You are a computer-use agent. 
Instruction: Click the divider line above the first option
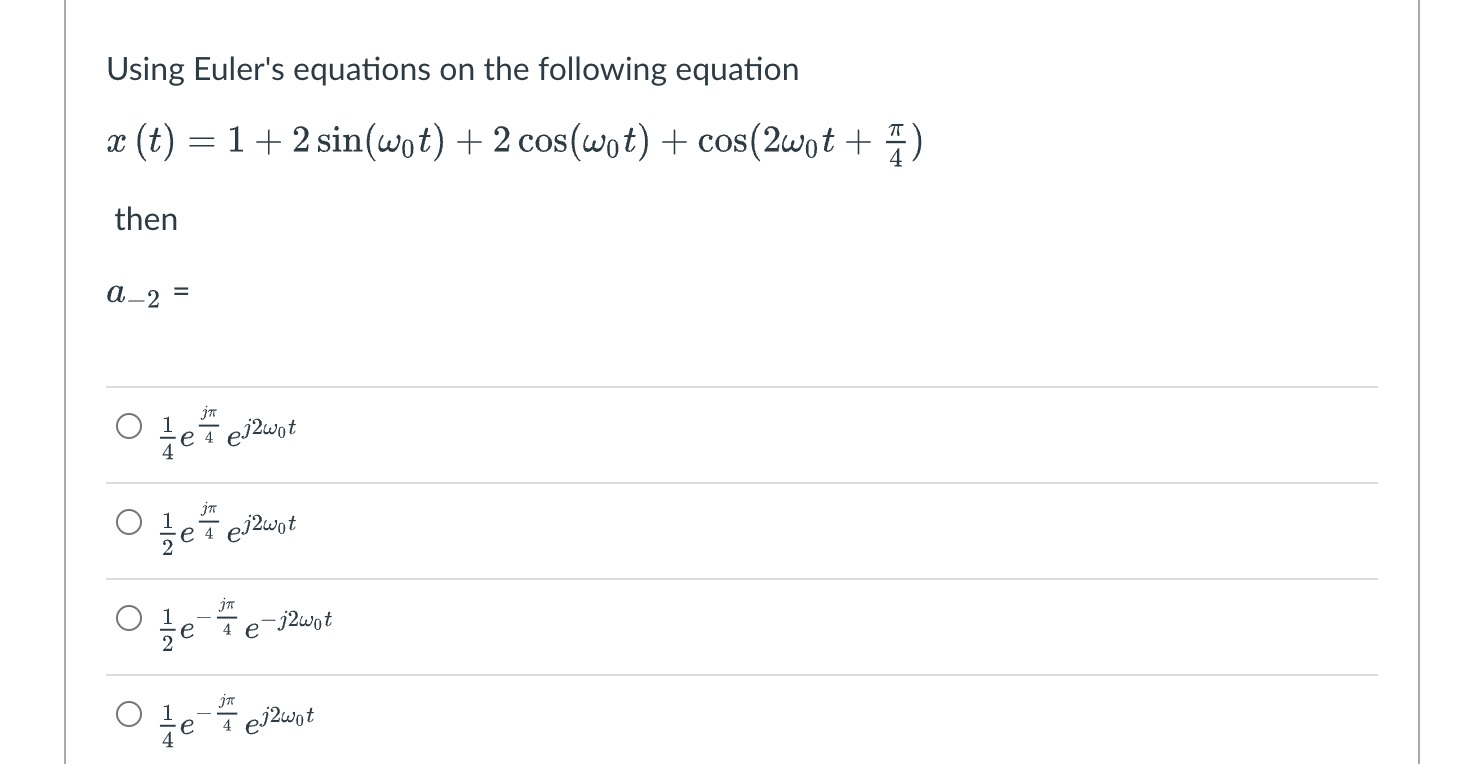point(740,386)
